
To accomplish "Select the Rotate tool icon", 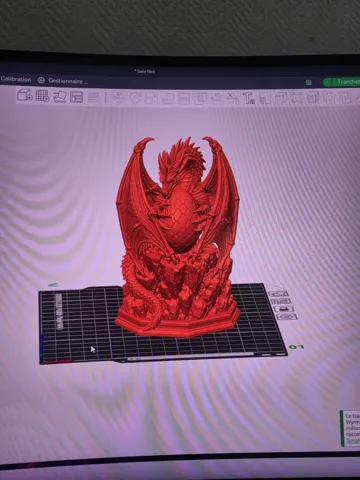I will click(135, 98).
